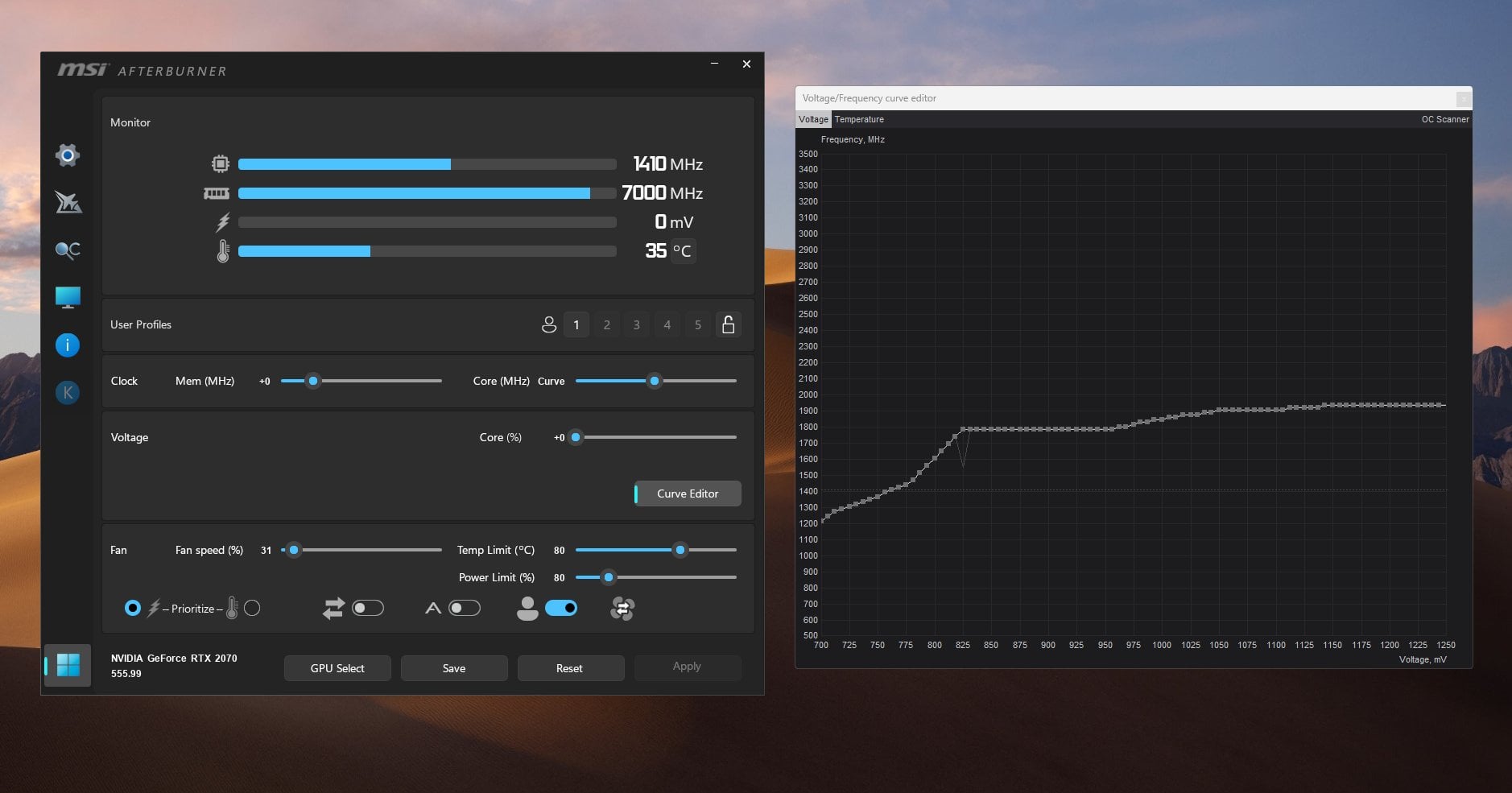Viewport: 1512px width, 793px height.
Task: Show system information via the blue info icon
Action: click(x=68, y=345)
